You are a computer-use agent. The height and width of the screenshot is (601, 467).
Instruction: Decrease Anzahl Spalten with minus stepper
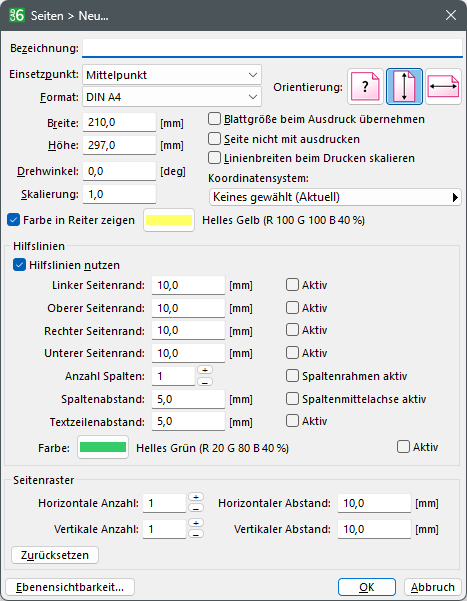point(205,382)
